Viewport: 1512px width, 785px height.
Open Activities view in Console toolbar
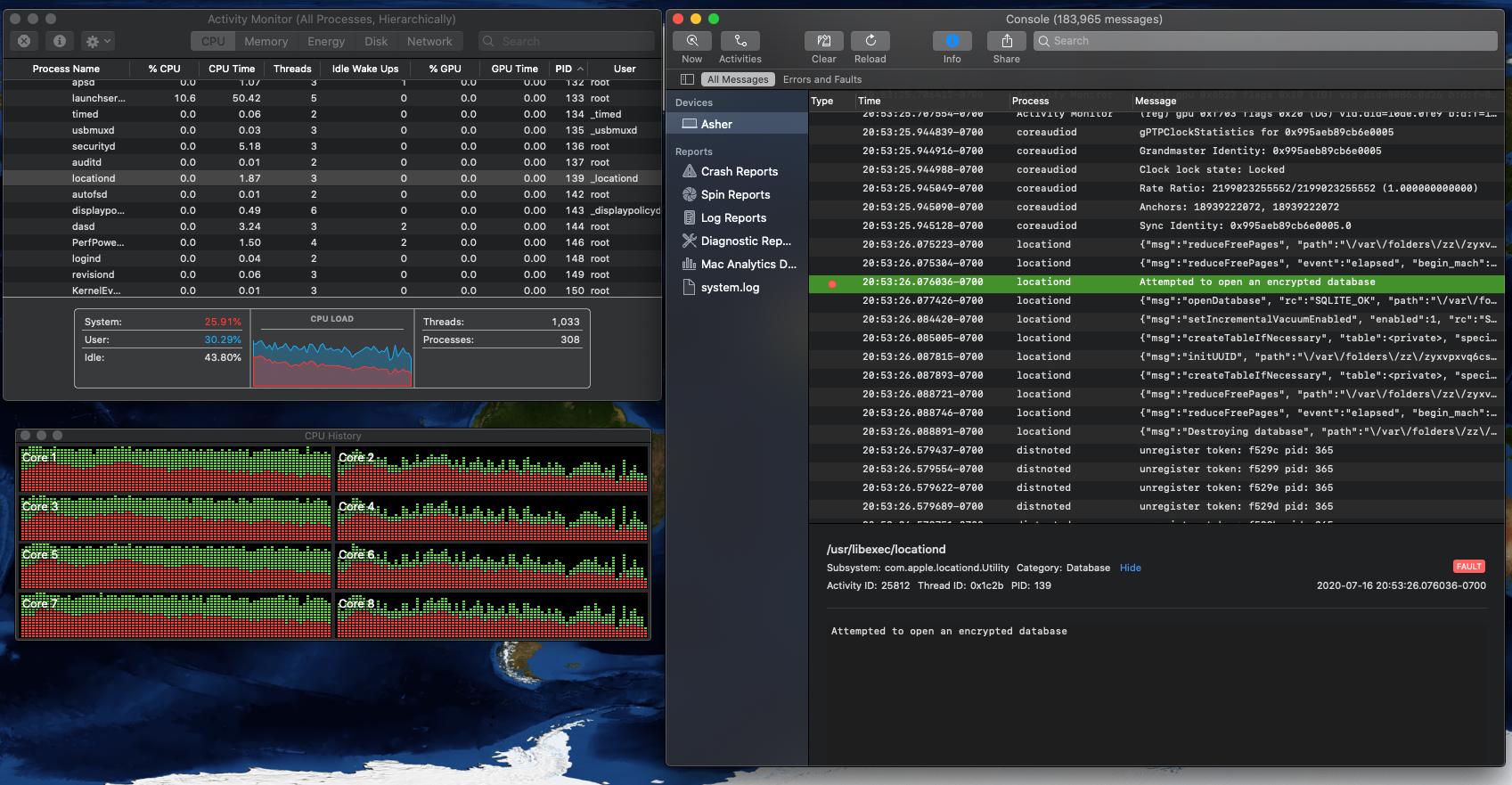[740, 41]
